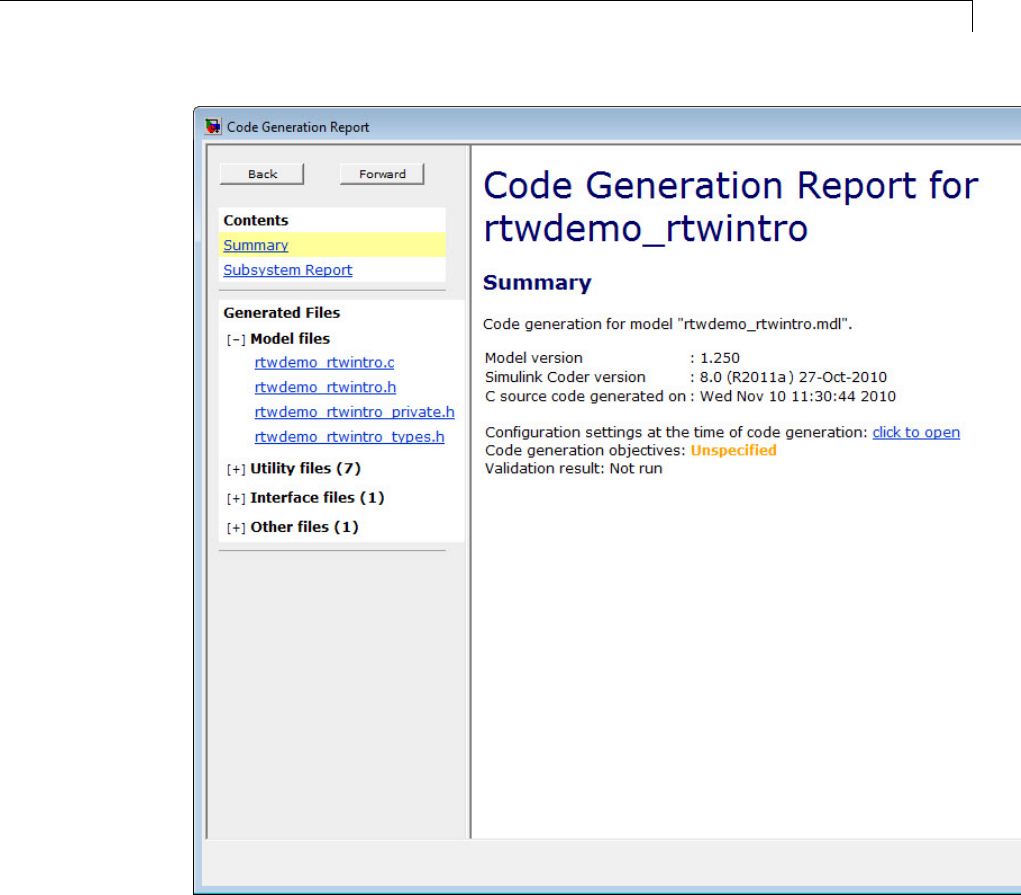Click the bold Summary heading in the report

coord(537,283)
